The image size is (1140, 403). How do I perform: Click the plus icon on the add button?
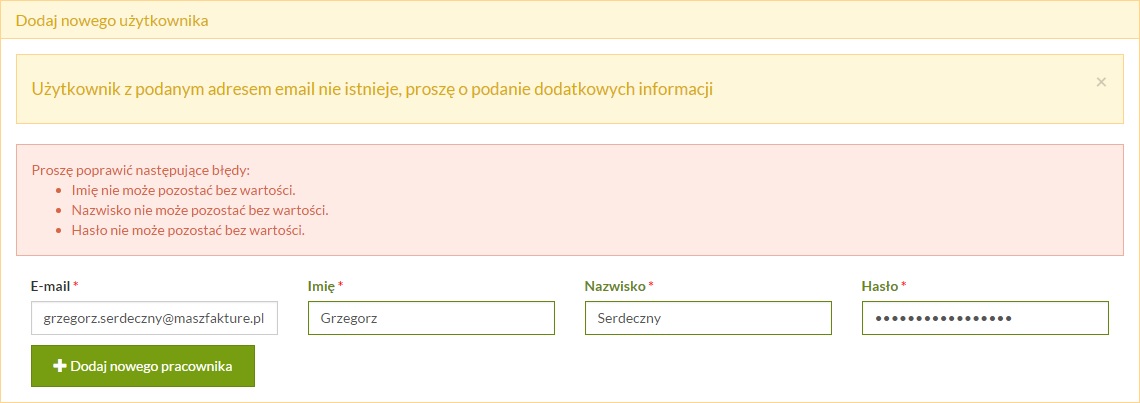pos(60,367)
